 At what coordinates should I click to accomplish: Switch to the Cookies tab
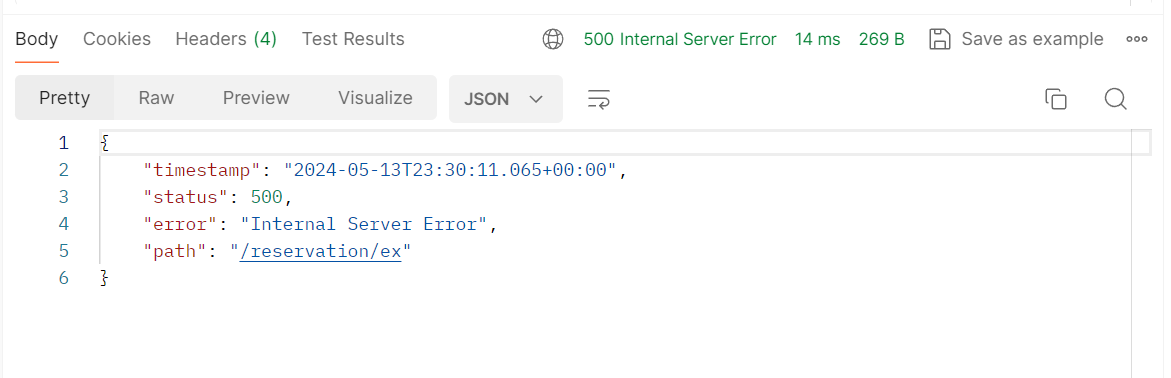point(117,39)
